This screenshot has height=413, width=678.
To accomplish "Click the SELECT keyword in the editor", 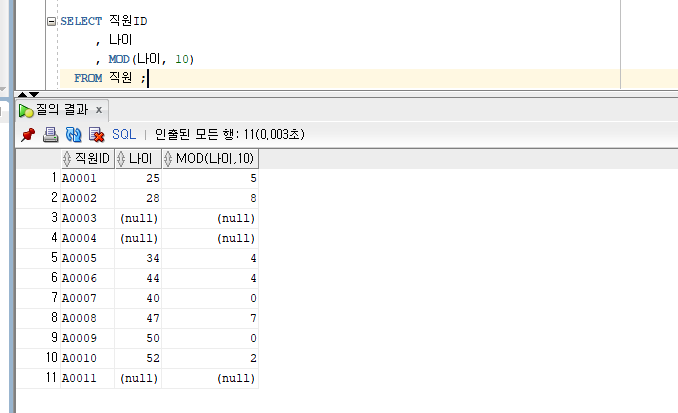I will coord(81,21).
